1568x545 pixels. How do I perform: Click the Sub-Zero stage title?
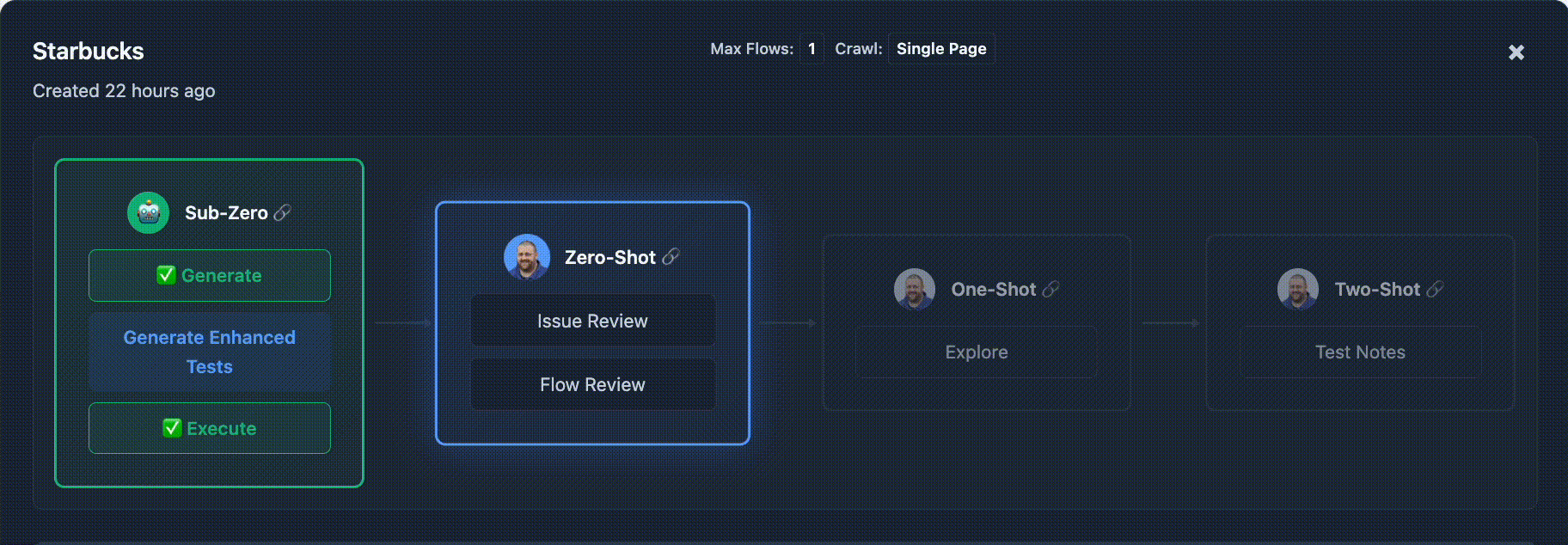226,213
